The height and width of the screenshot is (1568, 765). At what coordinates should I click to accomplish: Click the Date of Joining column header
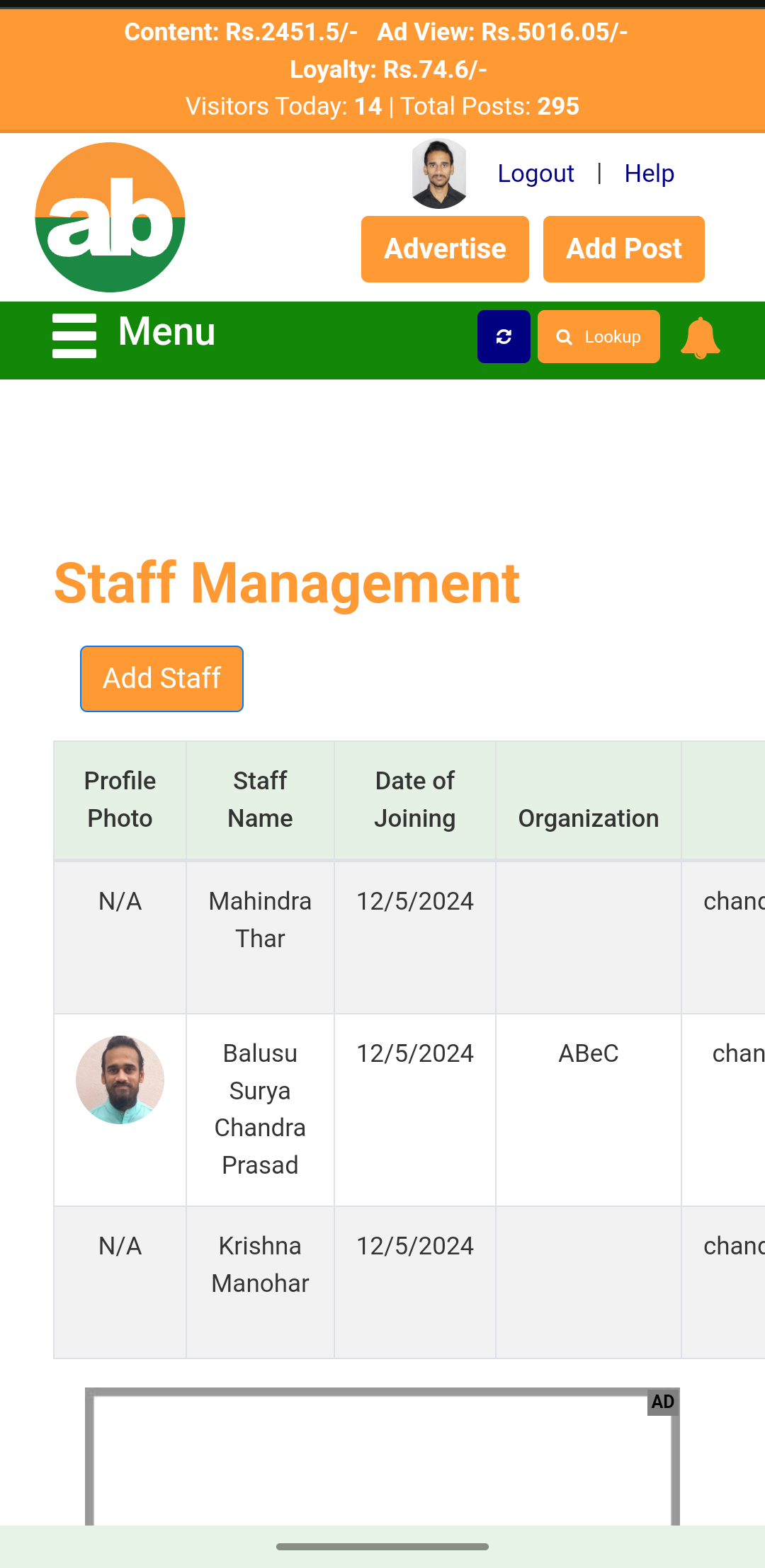tap(415, 800)
